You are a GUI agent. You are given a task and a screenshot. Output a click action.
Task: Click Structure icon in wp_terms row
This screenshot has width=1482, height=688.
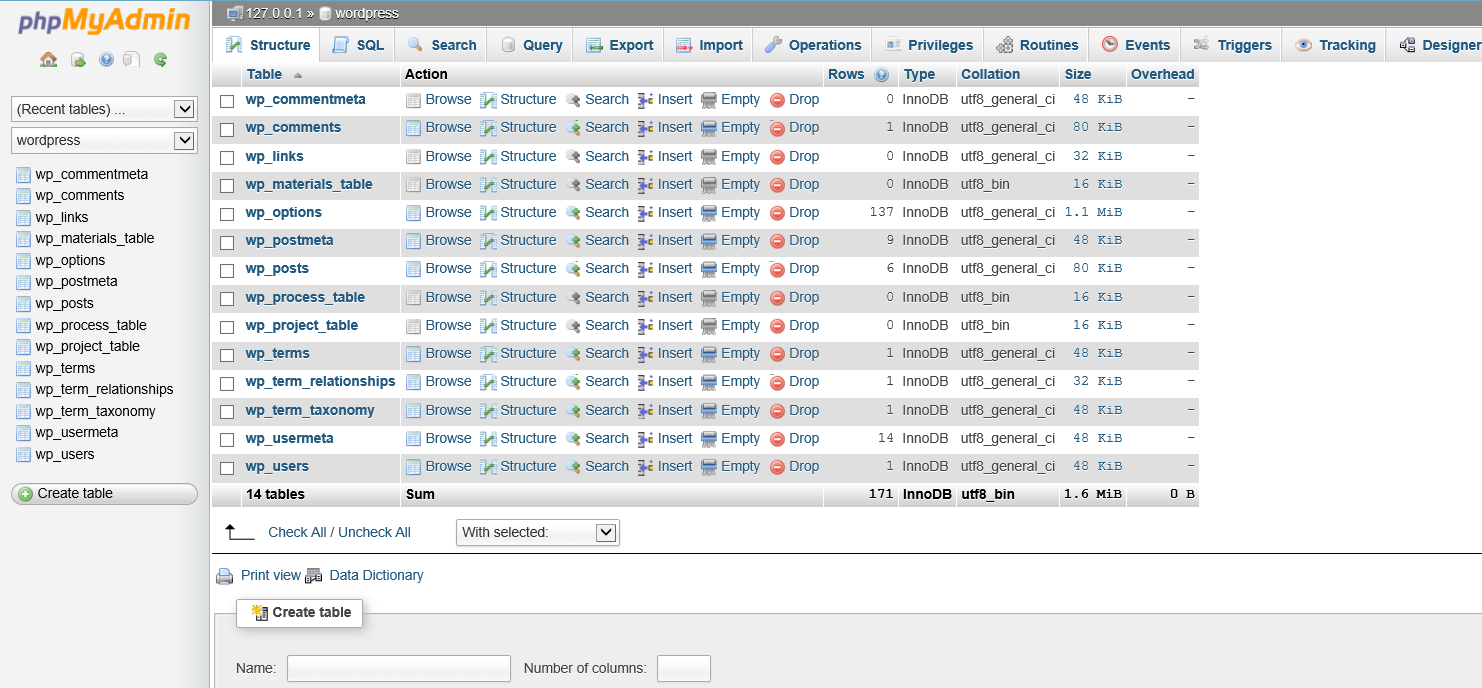click(488, 354)
